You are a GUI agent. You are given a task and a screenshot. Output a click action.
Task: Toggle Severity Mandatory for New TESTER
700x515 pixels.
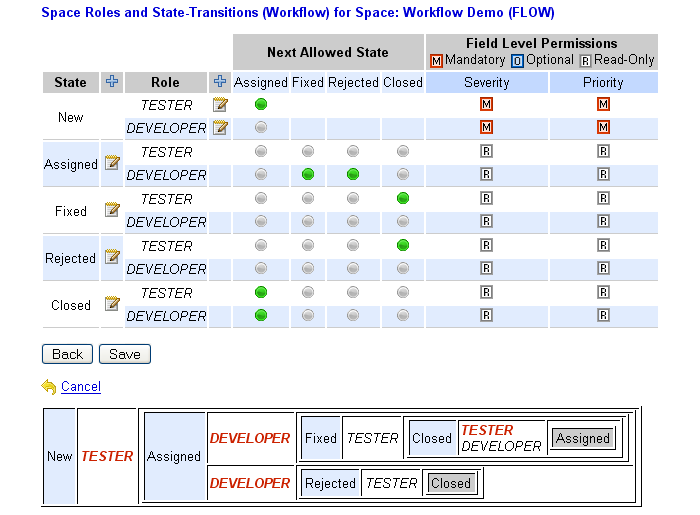[486, 104]
